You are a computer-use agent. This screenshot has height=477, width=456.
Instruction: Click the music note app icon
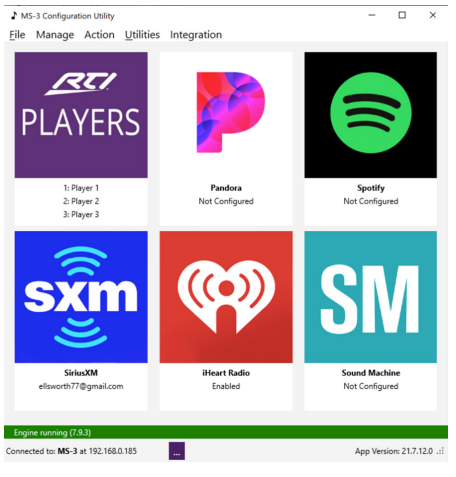(x=14, y=16)
